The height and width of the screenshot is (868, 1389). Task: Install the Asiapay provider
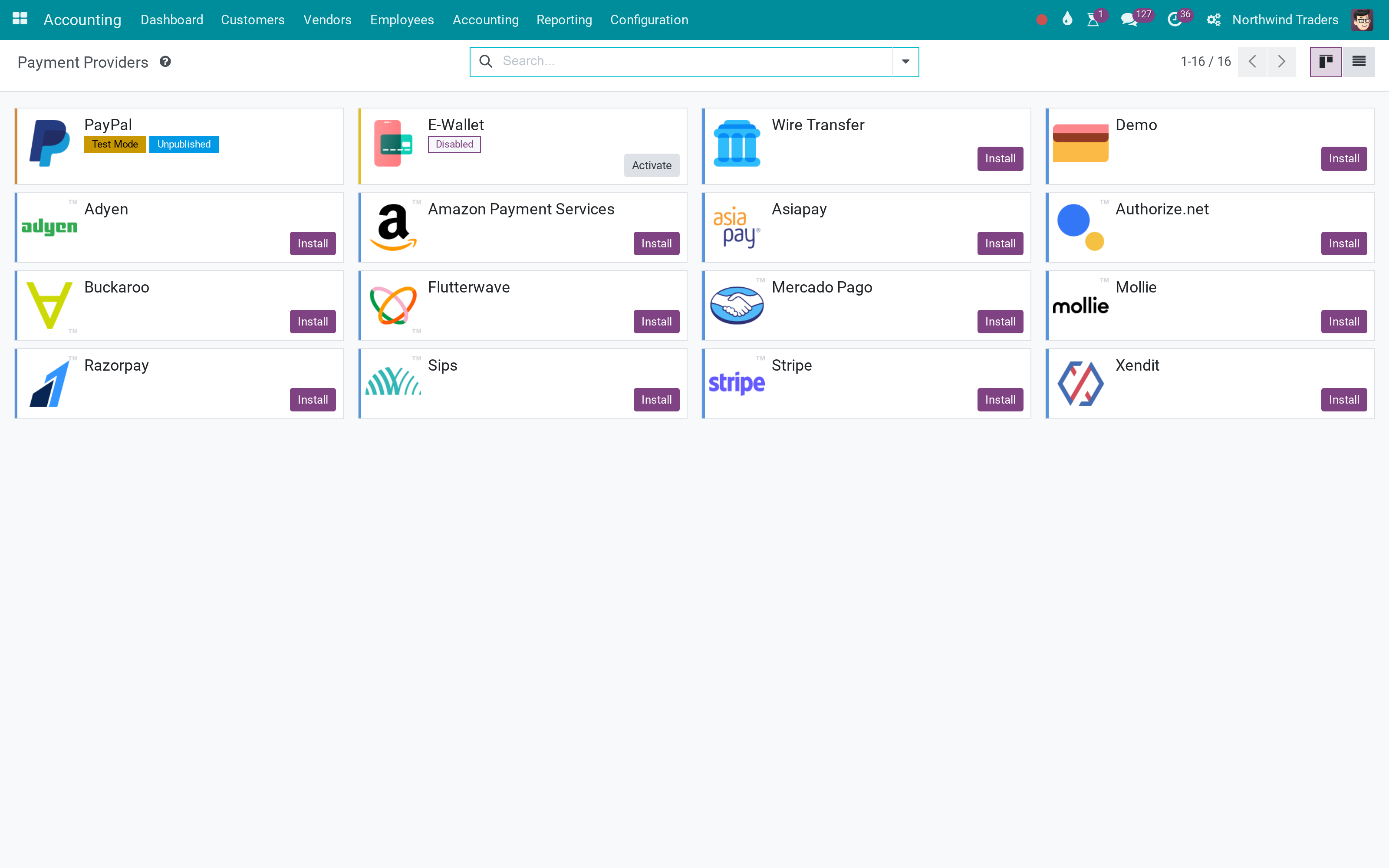1000,243
